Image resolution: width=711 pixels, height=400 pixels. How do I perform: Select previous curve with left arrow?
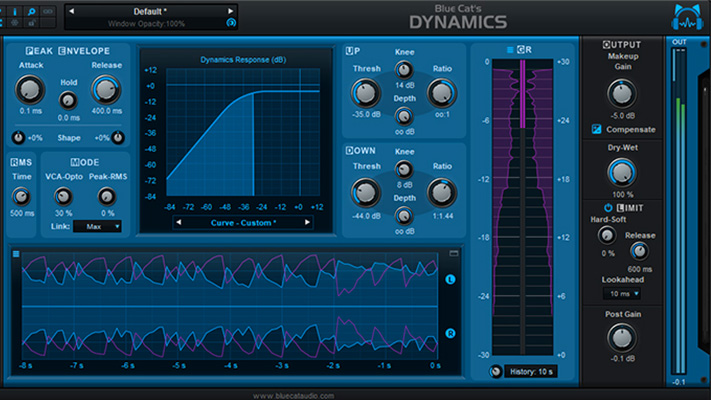click(177, 222)
